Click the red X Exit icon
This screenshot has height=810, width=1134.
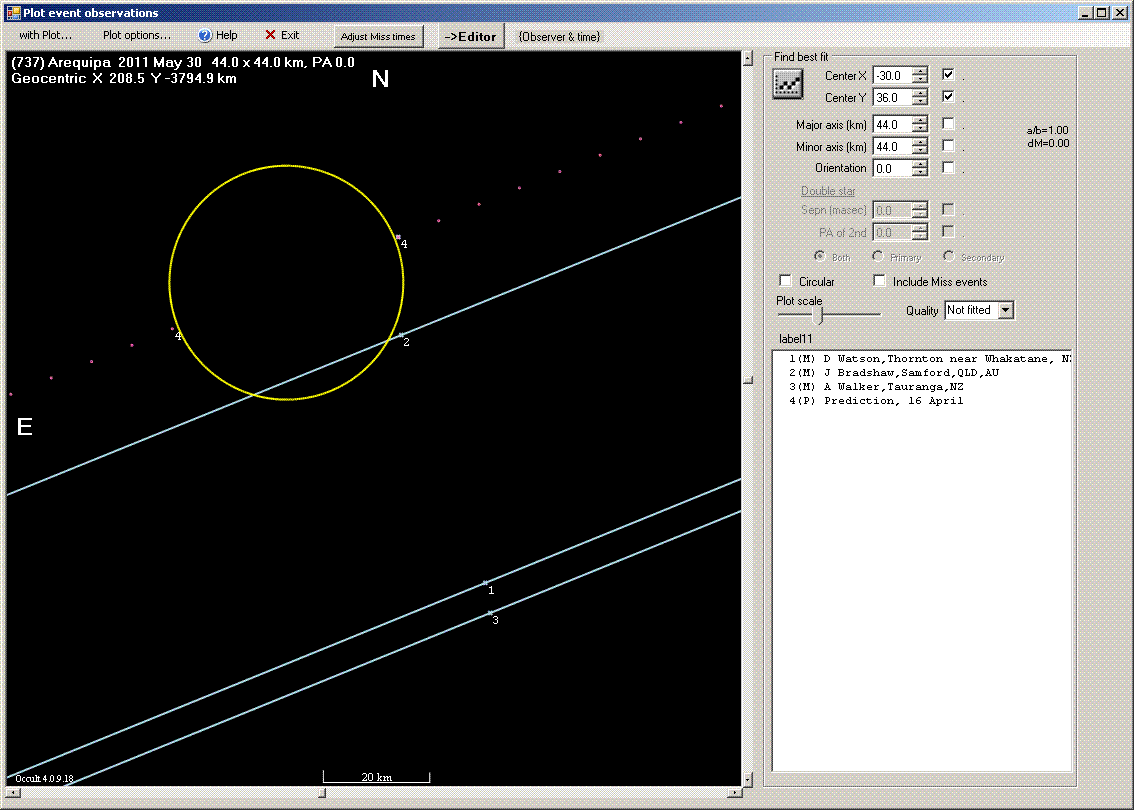tap(270, 35)
